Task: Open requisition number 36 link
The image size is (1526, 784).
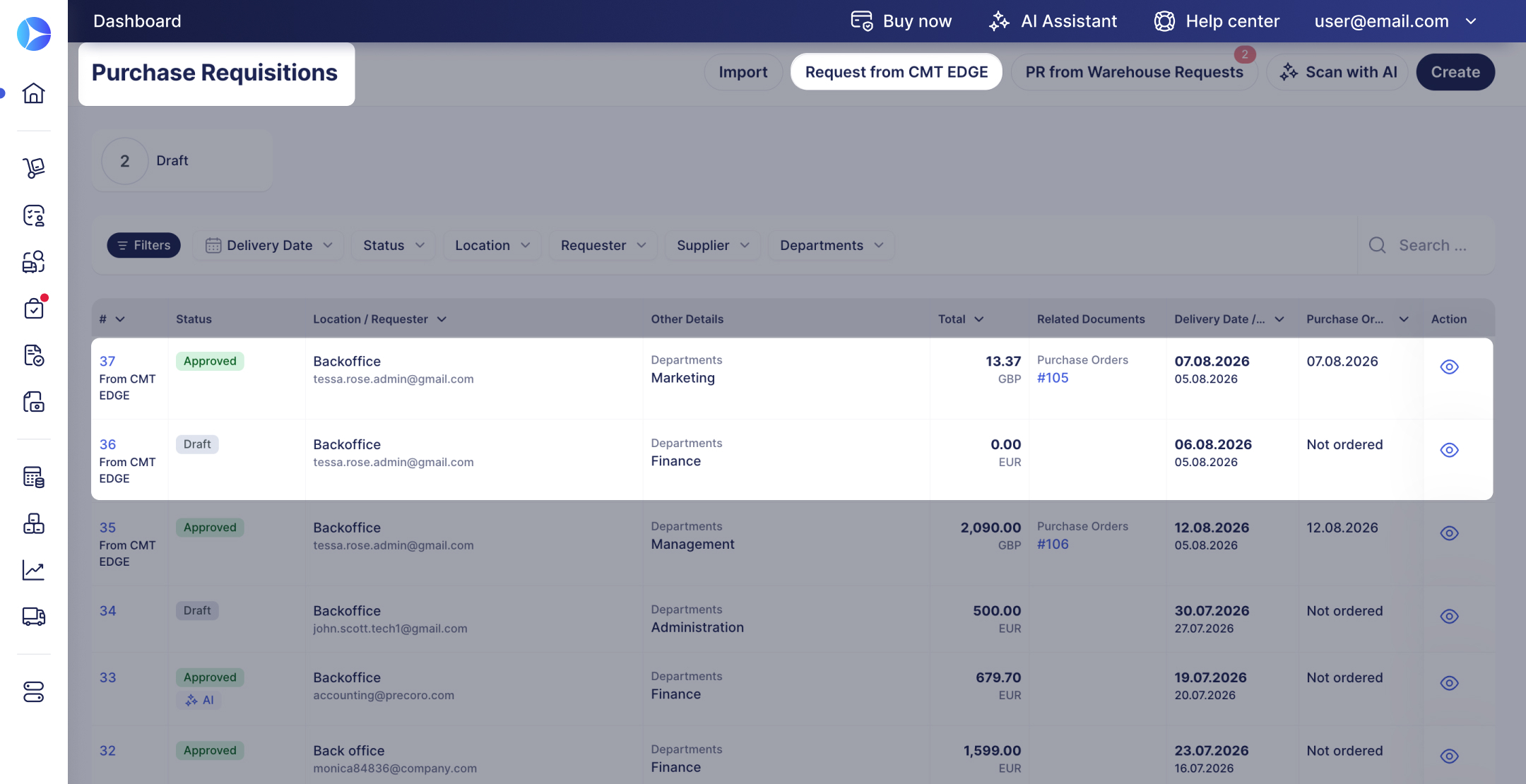Action: 107,444
